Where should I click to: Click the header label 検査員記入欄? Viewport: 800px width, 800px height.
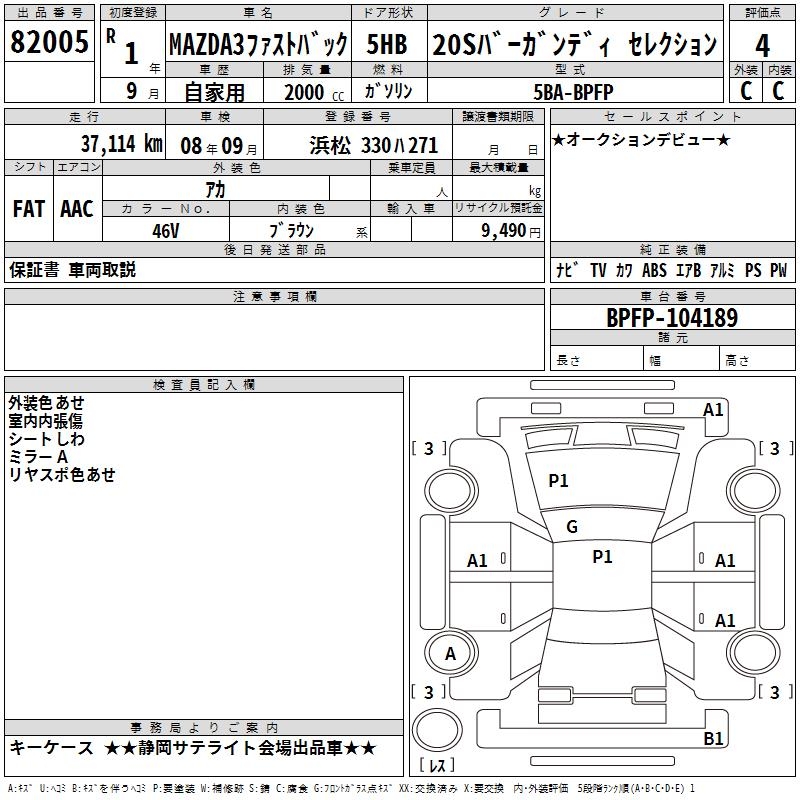coord(204,385)
